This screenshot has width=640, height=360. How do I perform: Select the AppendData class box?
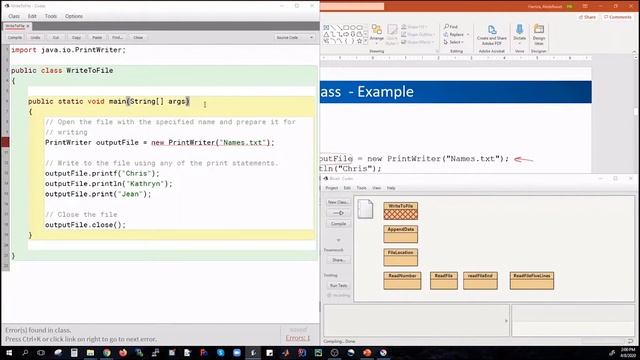coord(400,234)
